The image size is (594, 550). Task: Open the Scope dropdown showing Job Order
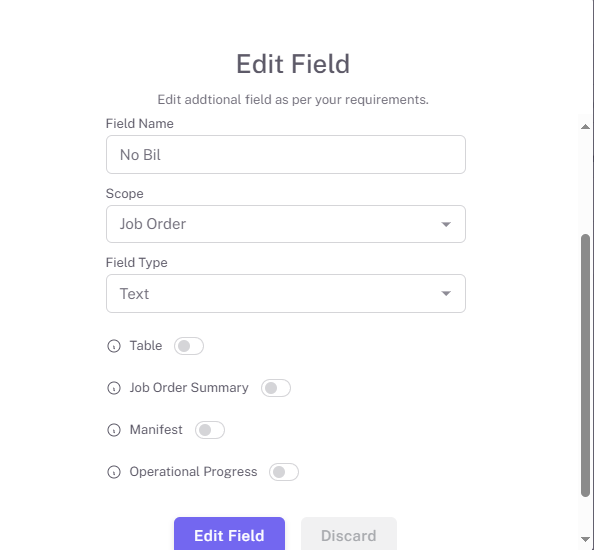coord(286,224)
